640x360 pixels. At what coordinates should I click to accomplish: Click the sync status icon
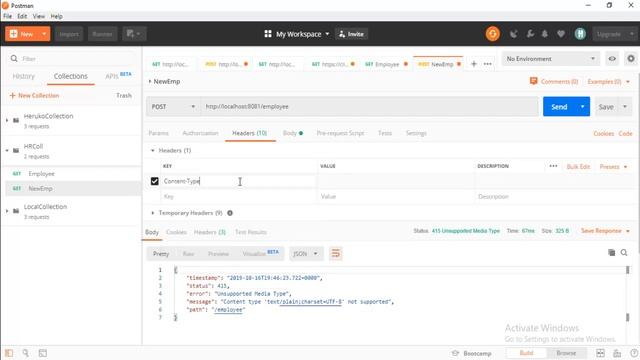493,34
